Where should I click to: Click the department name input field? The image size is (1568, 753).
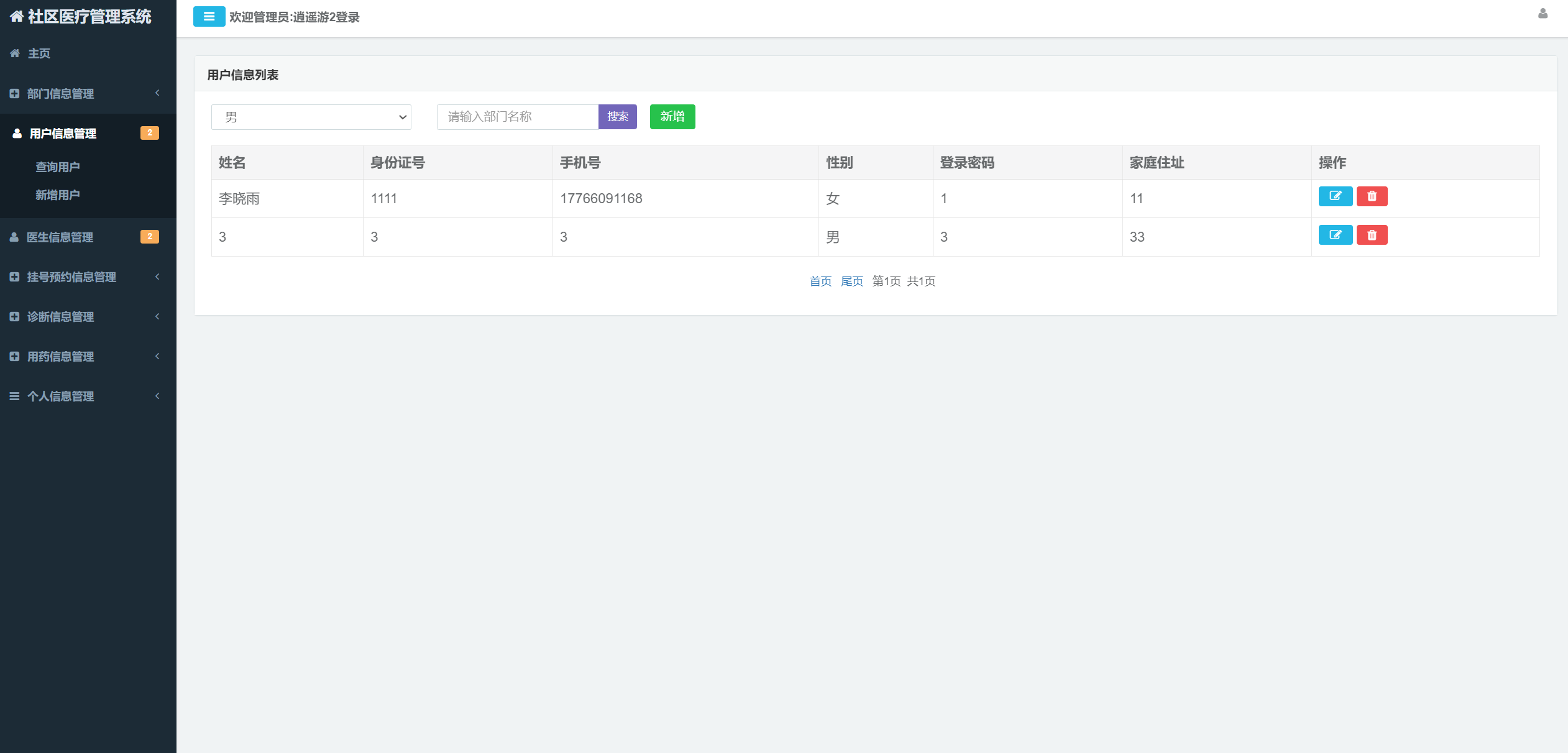pos(516,117)
